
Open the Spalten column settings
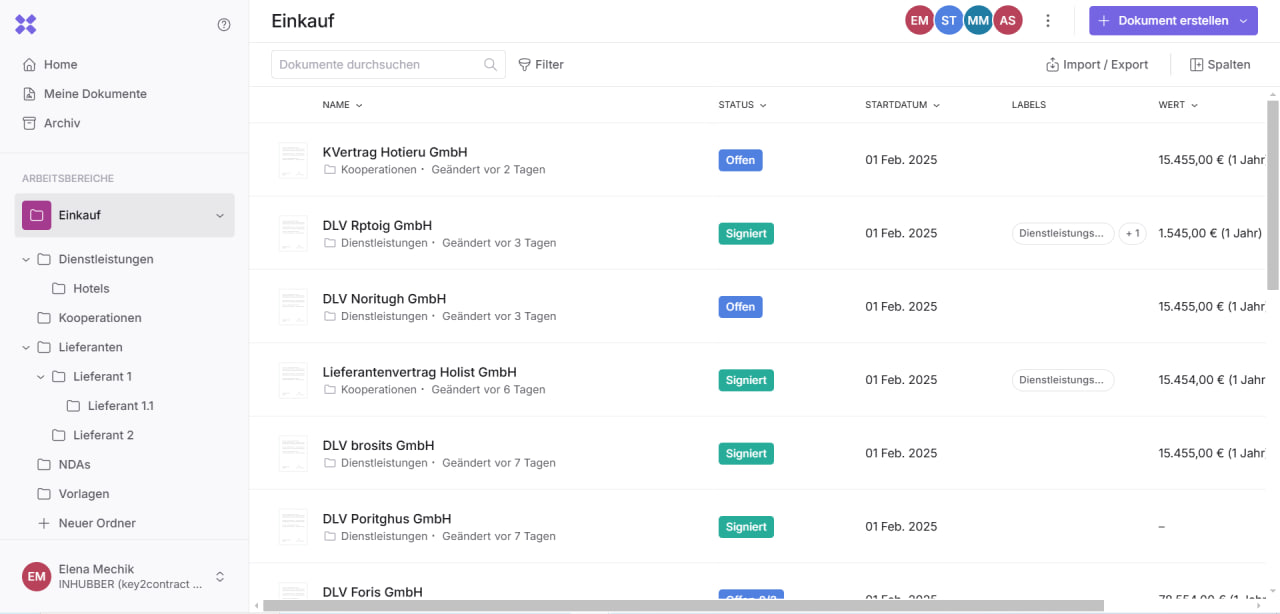1220,65
